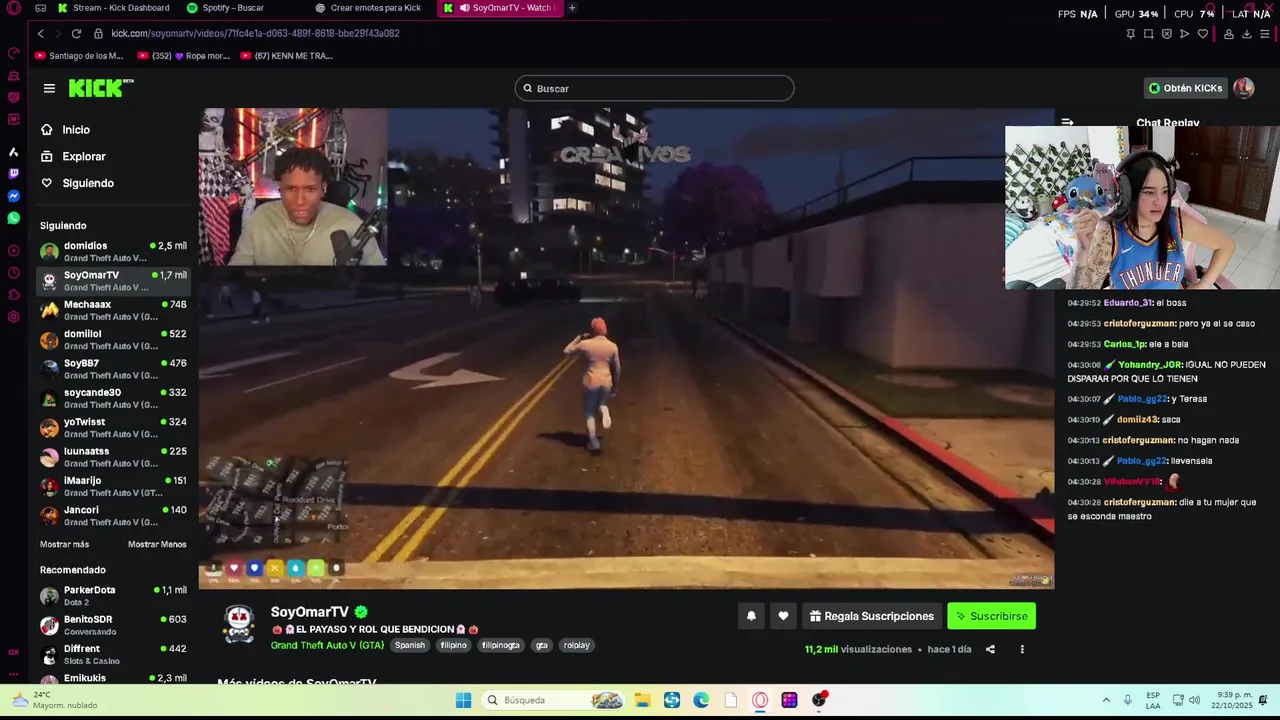
Task: Open Grand Theft Auto V (GTA) category link
Action: point(327,645)
